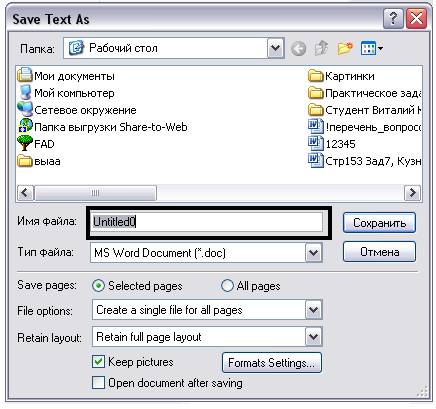Toggle the Keep pictures checkbox
This screenshot has height=409, width=436.
pyautogui.click(x=98, y=362)
